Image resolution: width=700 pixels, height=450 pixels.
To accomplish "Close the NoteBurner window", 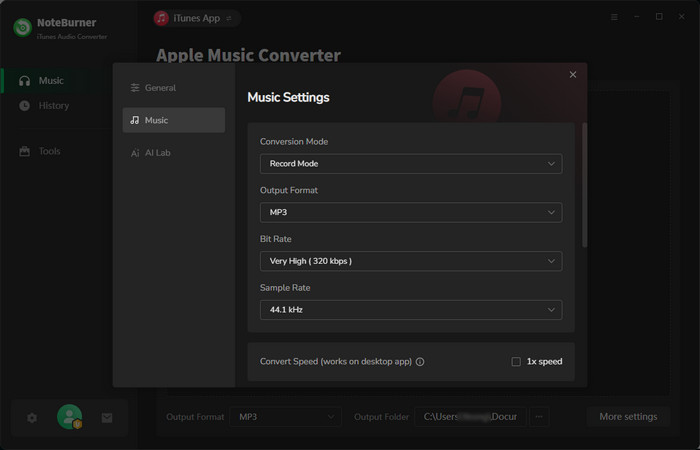I will coord(682,17).
